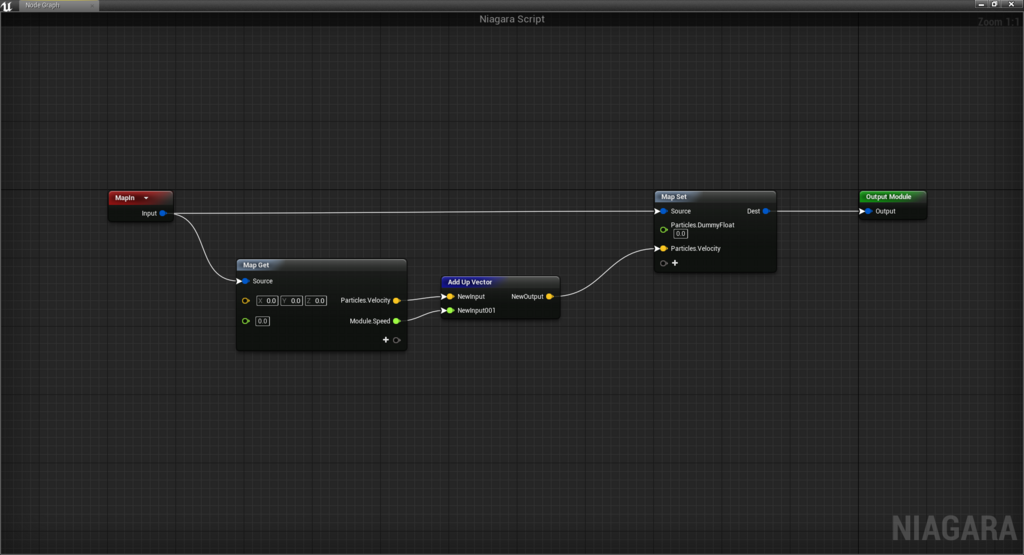
Task: Click the MapIn Input output pin
Action: [163, 214]
